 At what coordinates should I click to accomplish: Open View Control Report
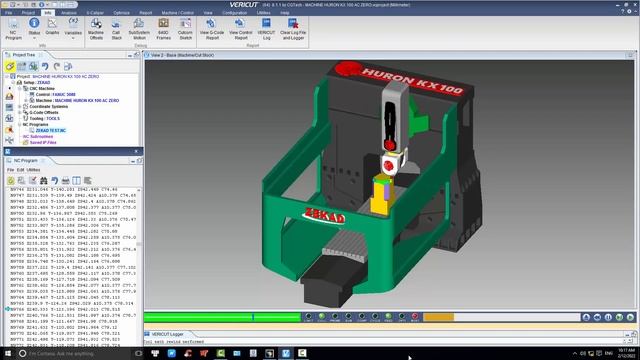pyautogui.click(x=241, y=29)
